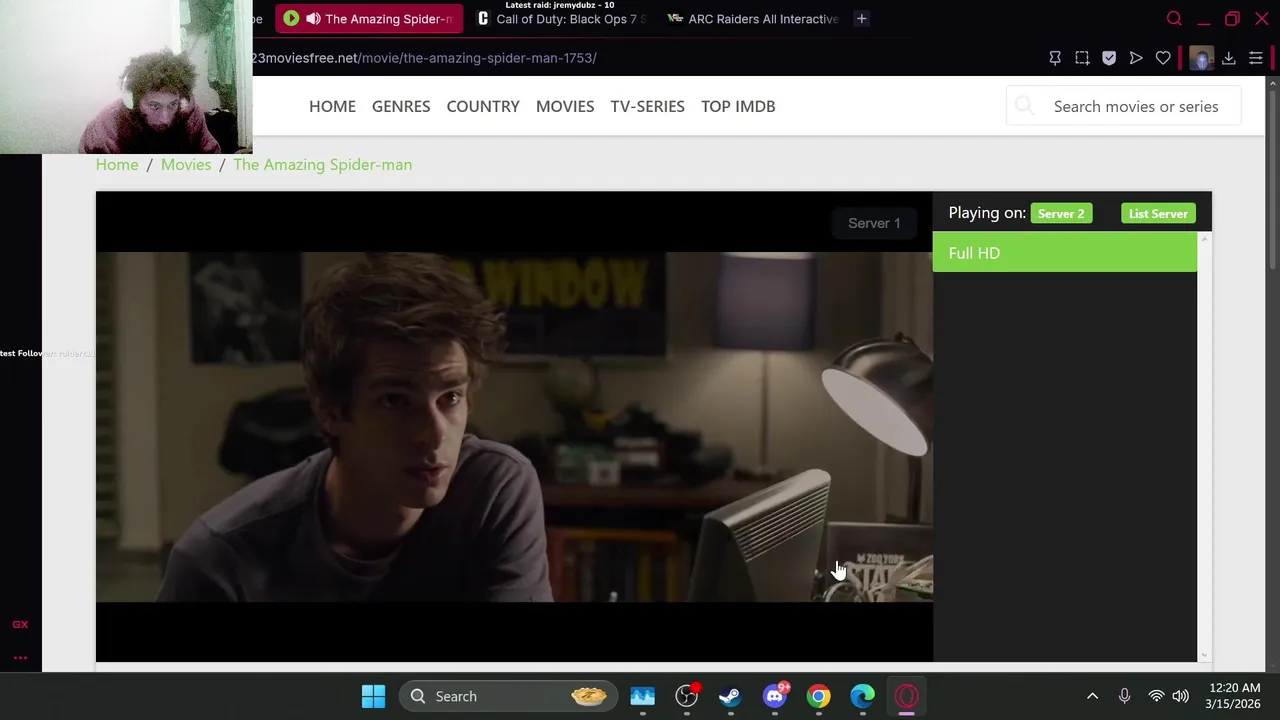The width and height of the screenshot is (1280, 720).
Task: Click the site search magnifier icon
Action: click(x=1024, y=106)
